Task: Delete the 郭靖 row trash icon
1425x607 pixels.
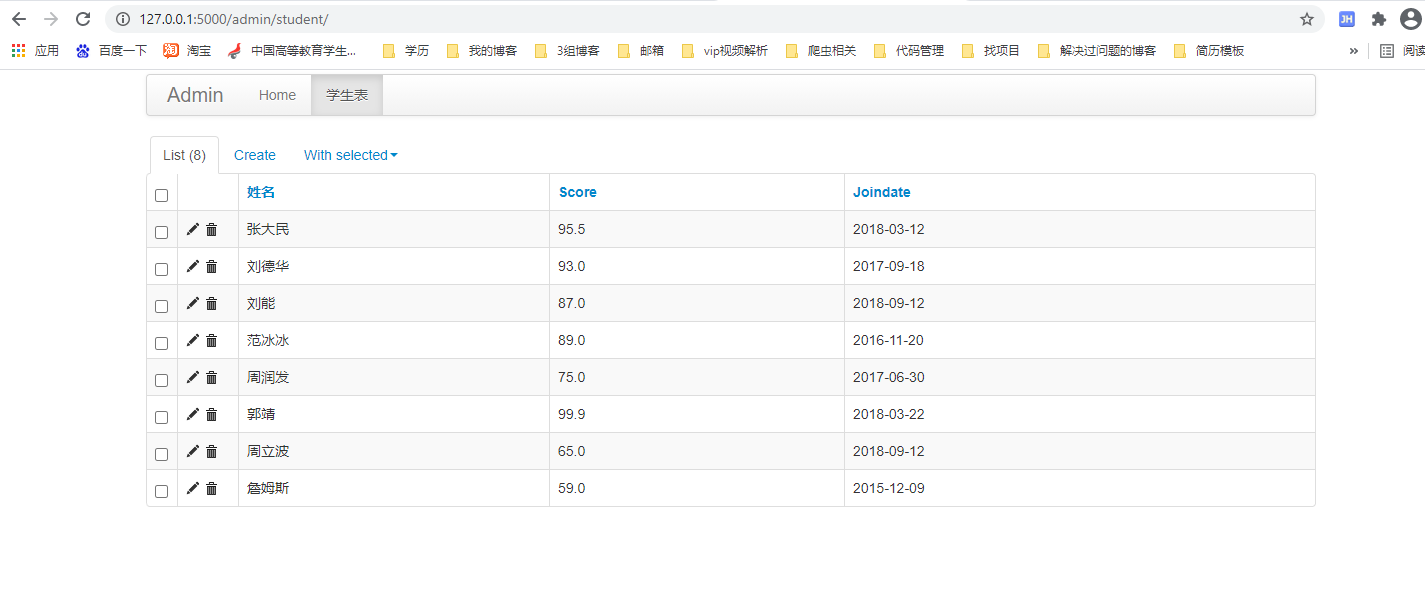Action: [211, 414]
